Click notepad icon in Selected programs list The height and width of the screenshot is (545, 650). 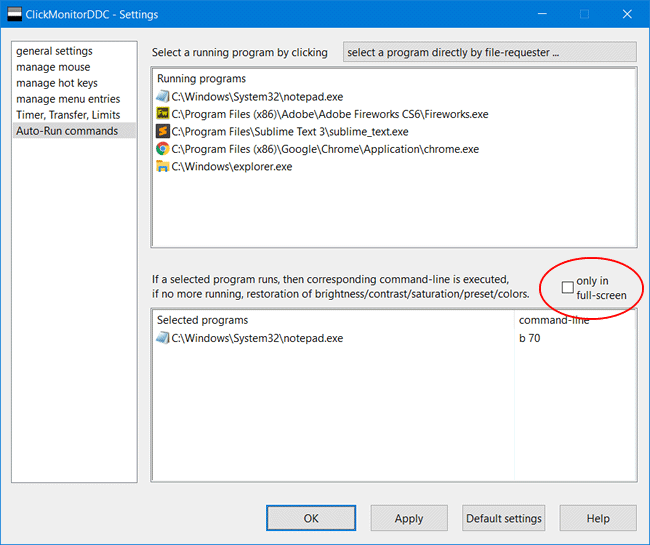163,338
